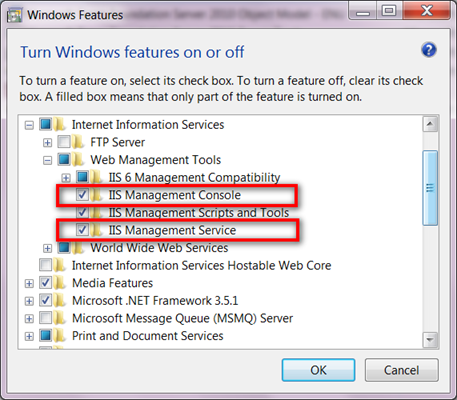Collapse the Internet Information Services tree node
457x400 pixels.
[29, 125]
